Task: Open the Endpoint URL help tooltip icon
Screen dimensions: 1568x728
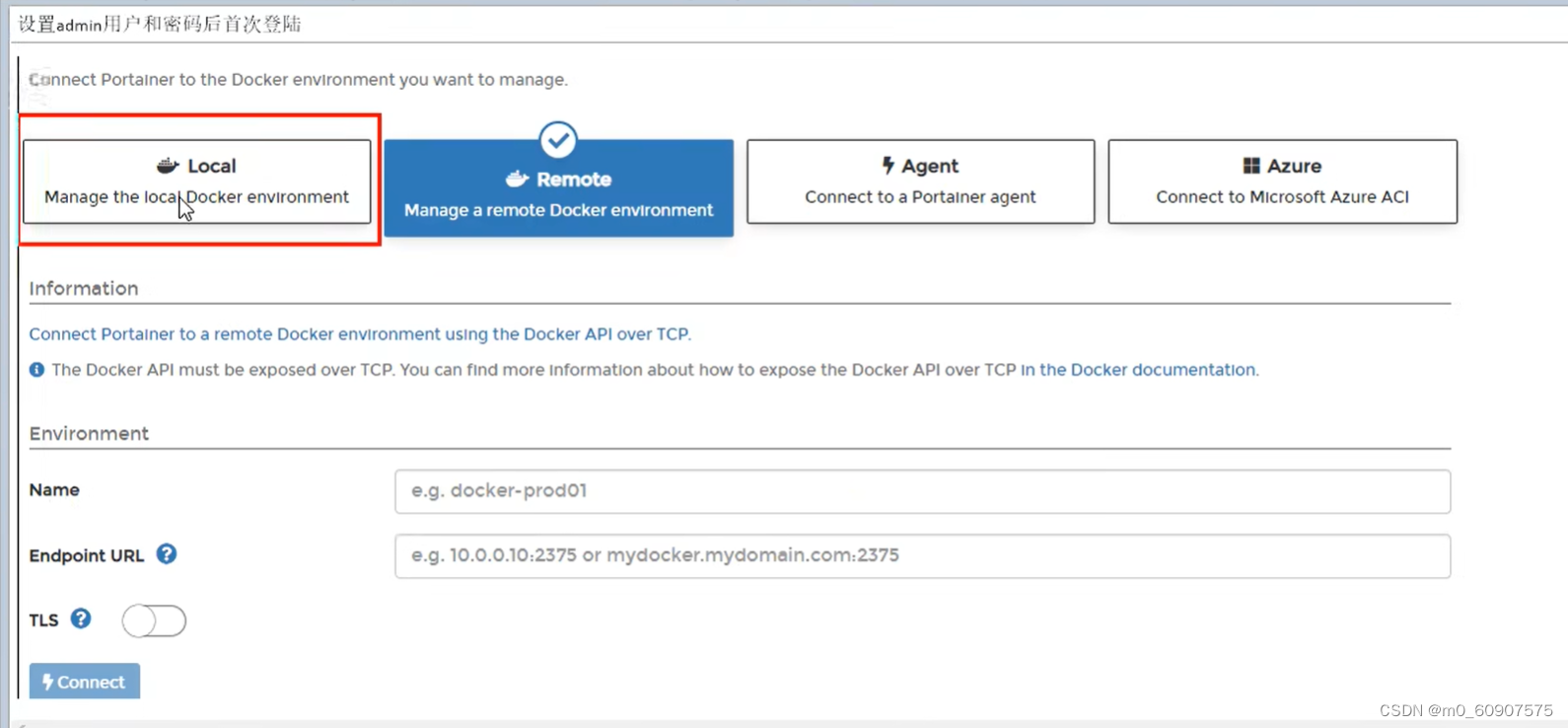Action: click(167, 554)
